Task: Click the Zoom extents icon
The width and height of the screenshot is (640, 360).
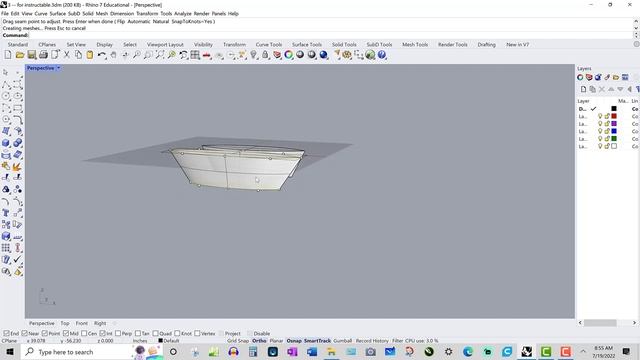Action: click(x=160, y=55)
